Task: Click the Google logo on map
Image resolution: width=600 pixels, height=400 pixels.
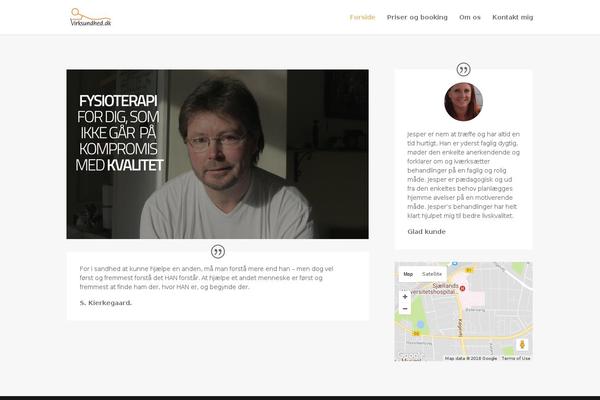Action: click(409, 356)
